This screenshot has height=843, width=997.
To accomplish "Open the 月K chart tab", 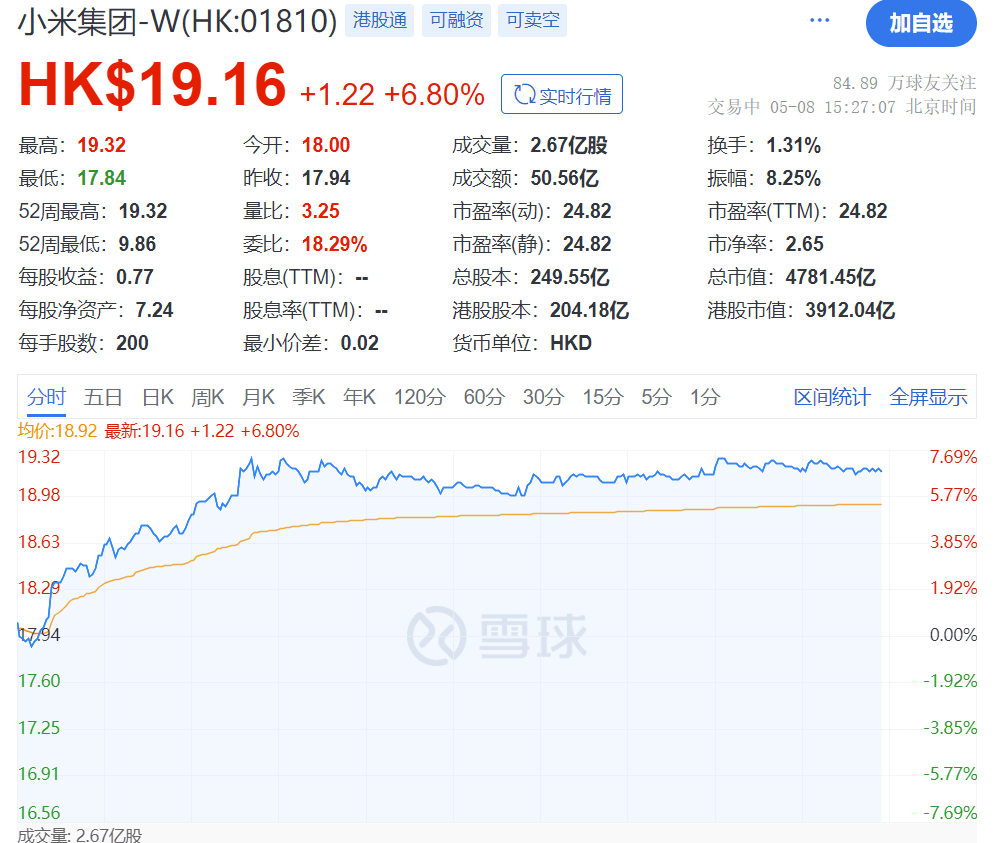I will pos(258,397).
